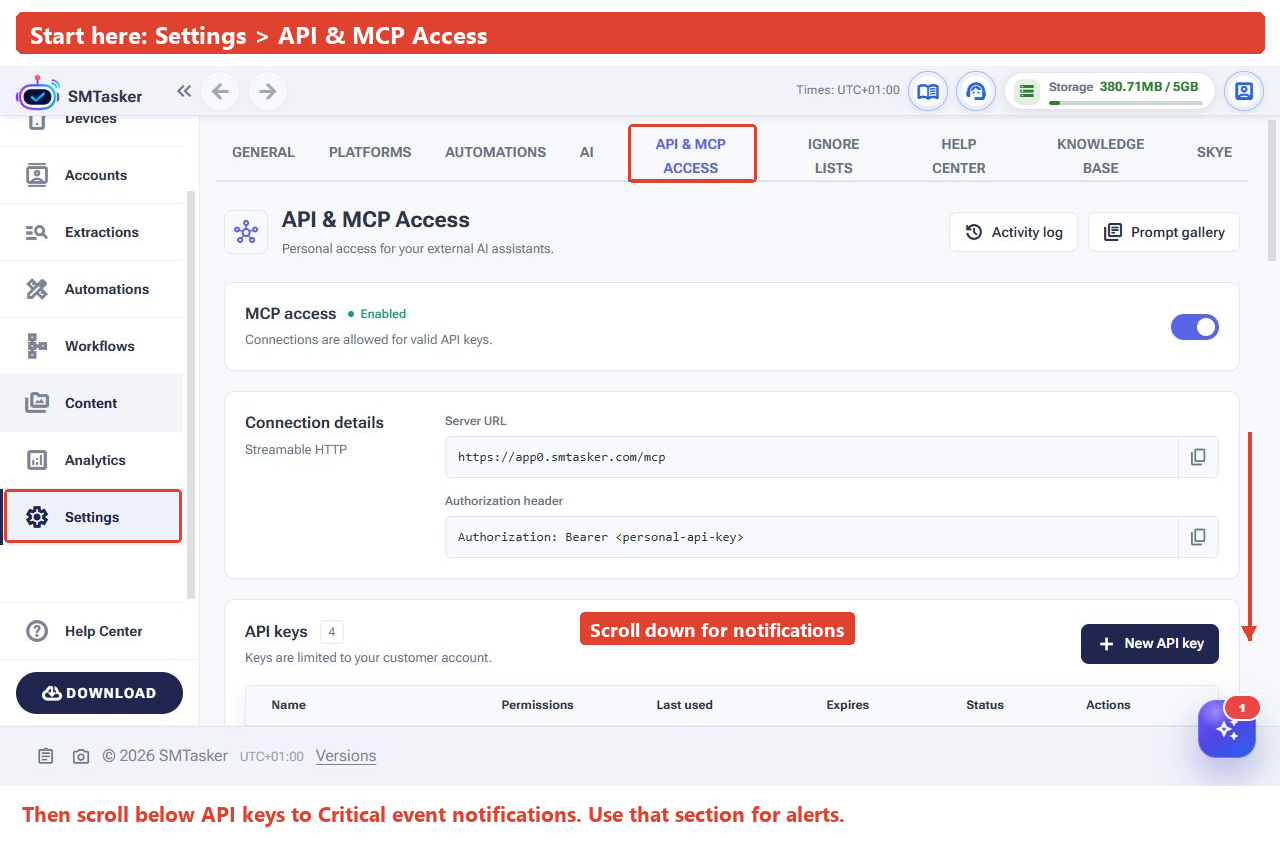
Task: Disable the MCP access toggle
Action: click(1195, 327)
